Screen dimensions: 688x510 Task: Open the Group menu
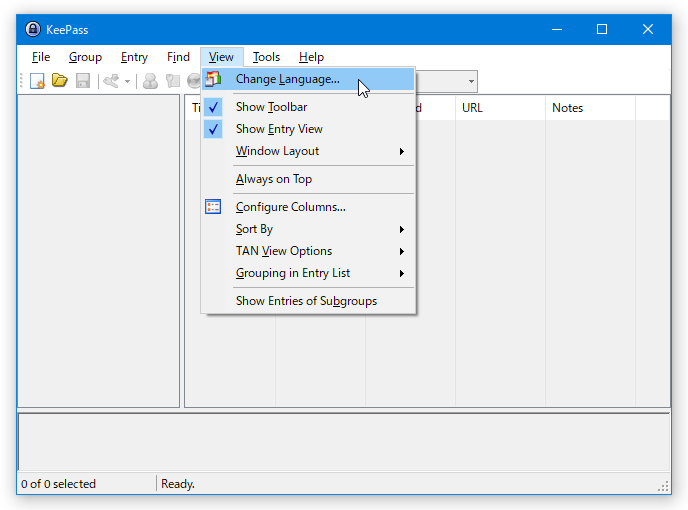pos(85,57)
